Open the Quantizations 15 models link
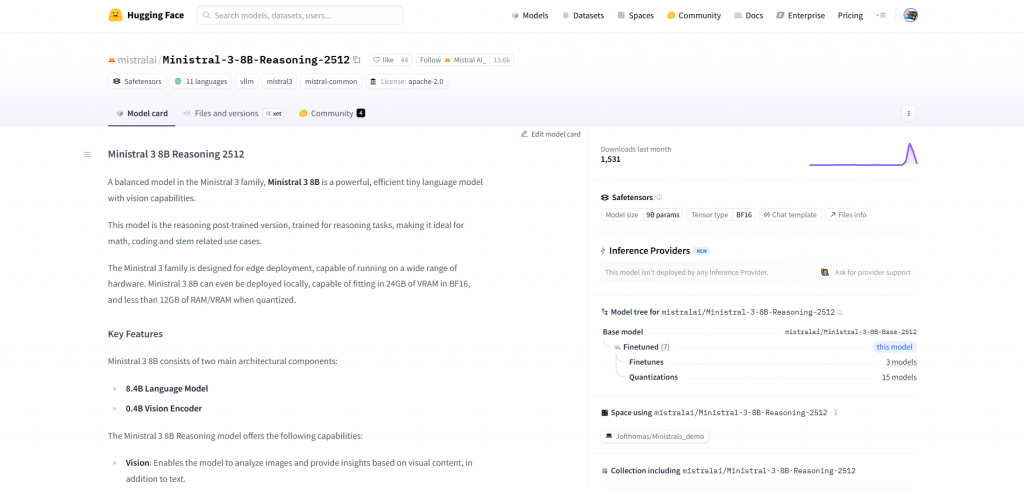 (x=899, y=377)
